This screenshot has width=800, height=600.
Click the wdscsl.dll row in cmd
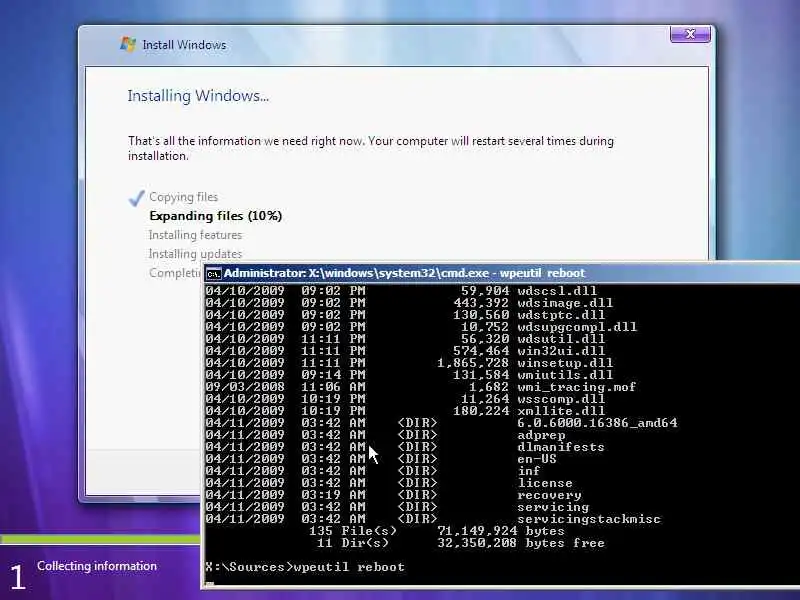click(x=401, y=291)
